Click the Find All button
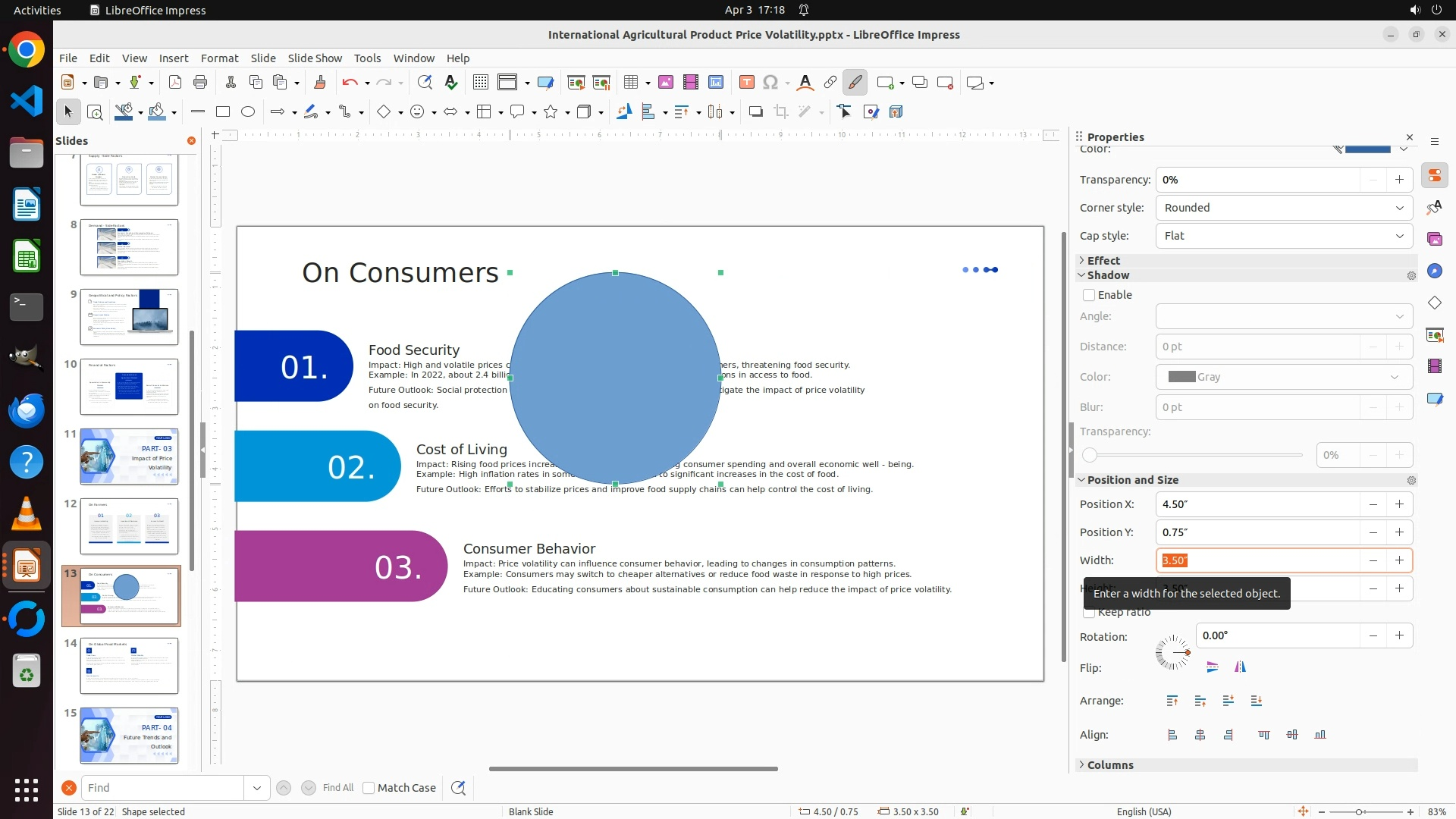 coord(337,788)
